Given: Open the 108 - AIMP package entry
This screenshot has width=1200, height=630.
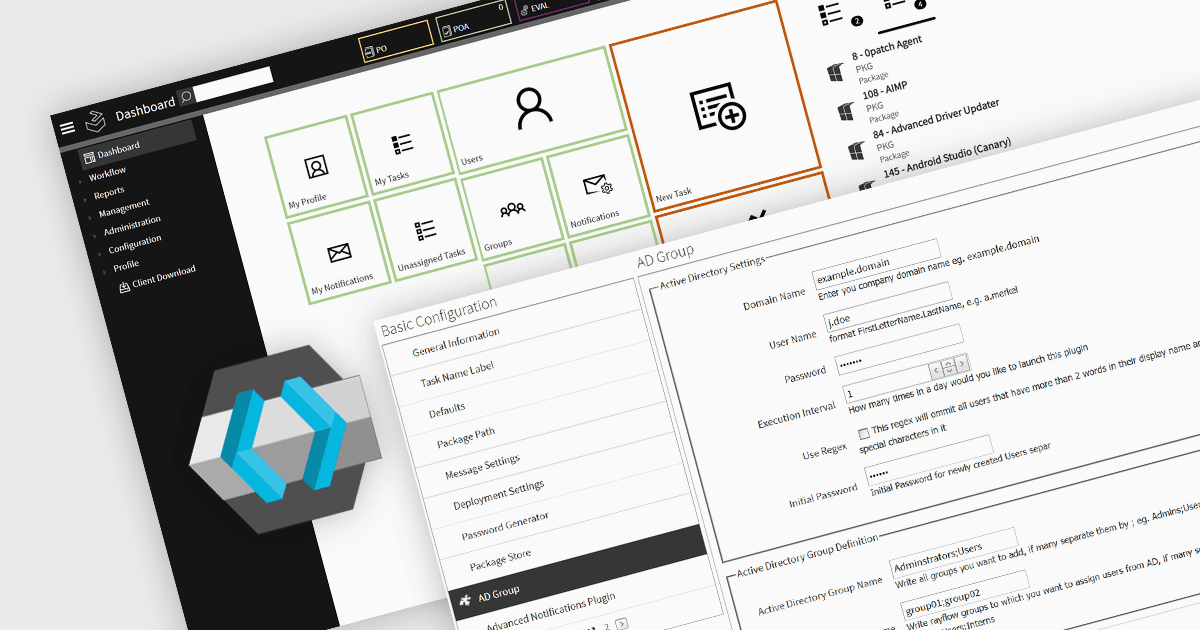Looking at the screenshot, I should pyautogui.click(x=886, y=93).
